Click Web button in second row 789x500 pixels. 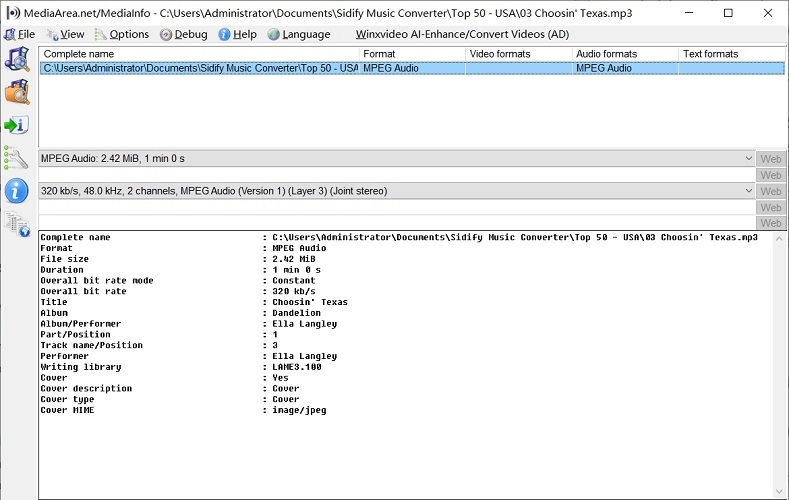770,175
